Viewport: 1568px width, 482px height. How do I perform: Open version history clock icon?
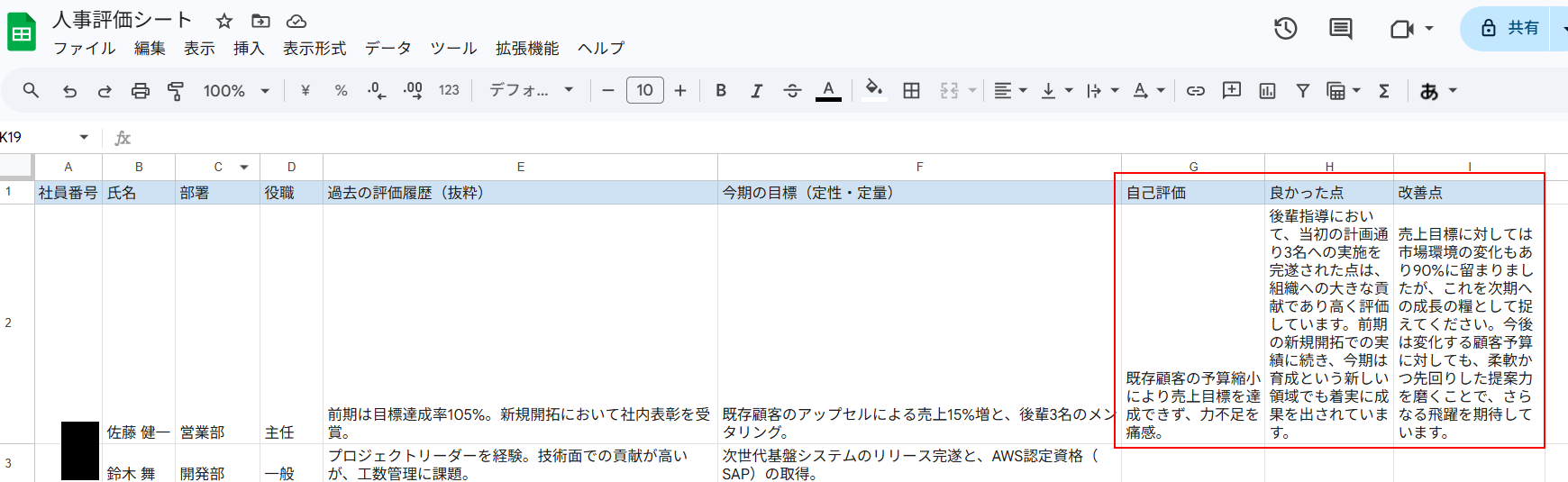[x=1285, y=29]
